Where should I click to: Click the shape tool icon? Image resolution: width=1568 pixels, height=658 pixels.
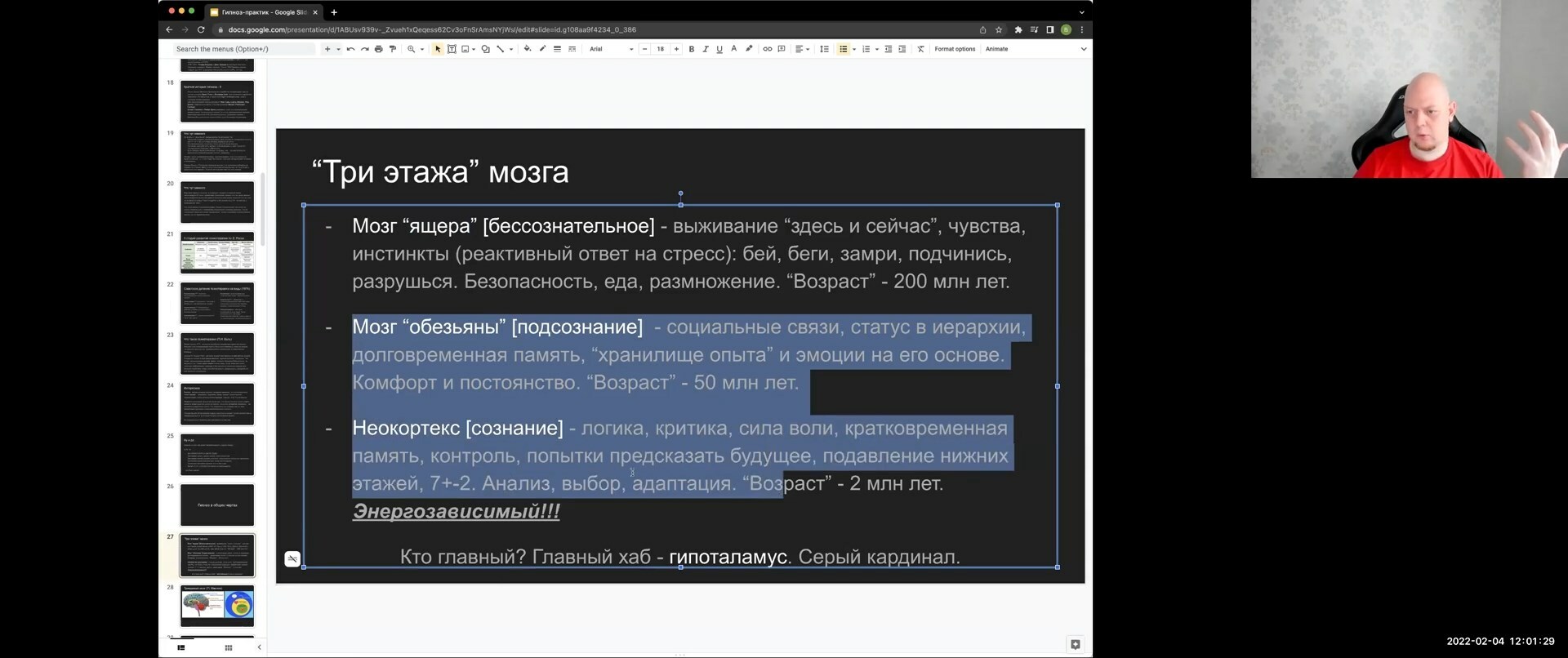(x=485, y=49)
